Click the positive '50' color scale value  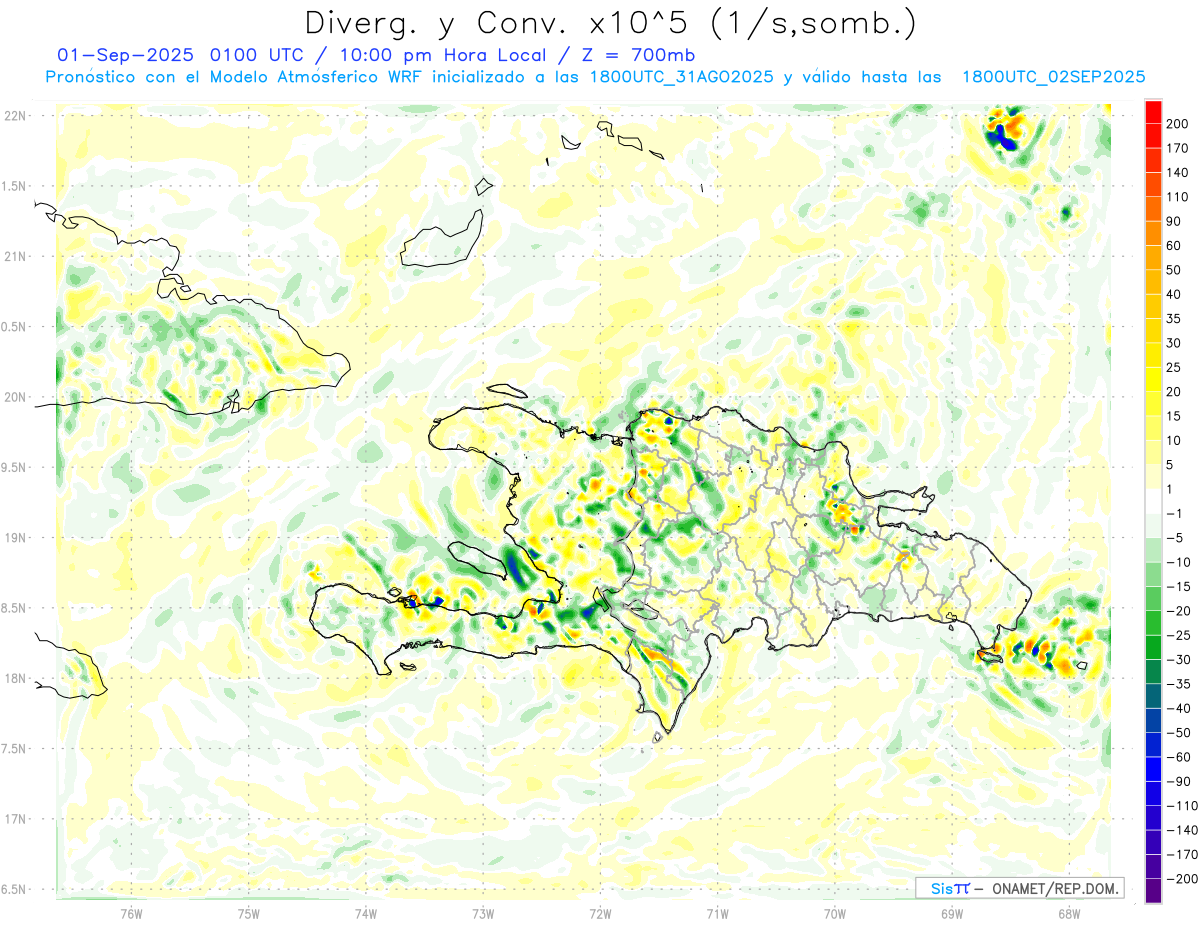[x=1175, y=270]
